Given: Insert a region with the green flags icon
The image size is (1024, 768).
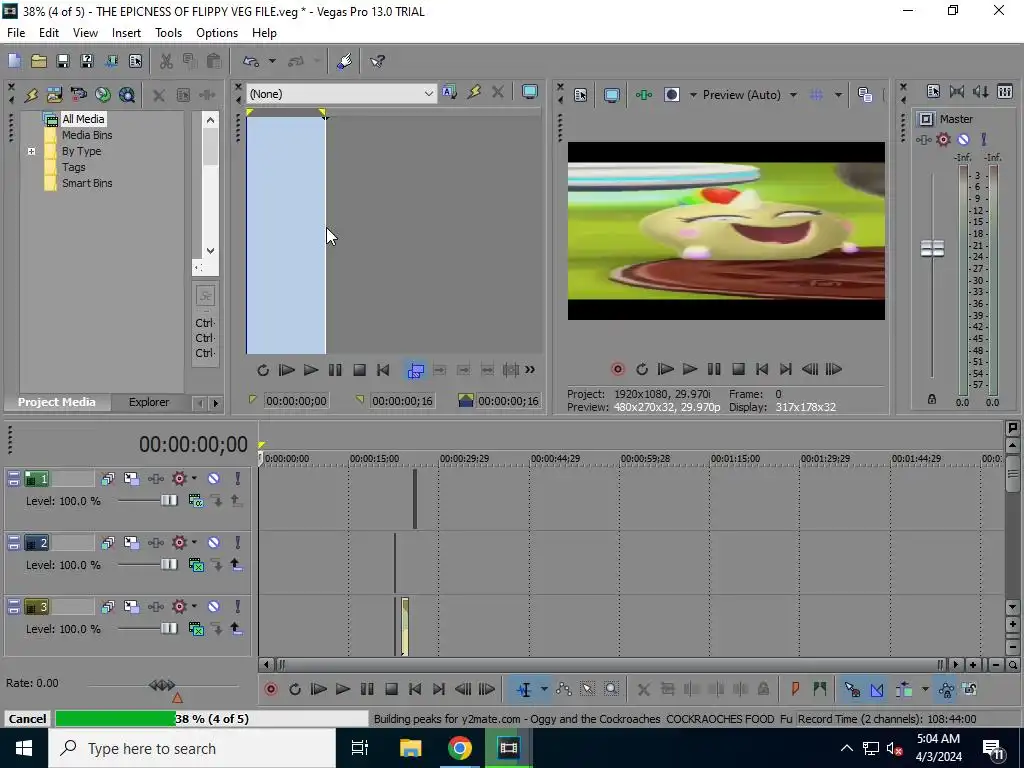Looking at the screenshot, I should [x=820, y=689].
